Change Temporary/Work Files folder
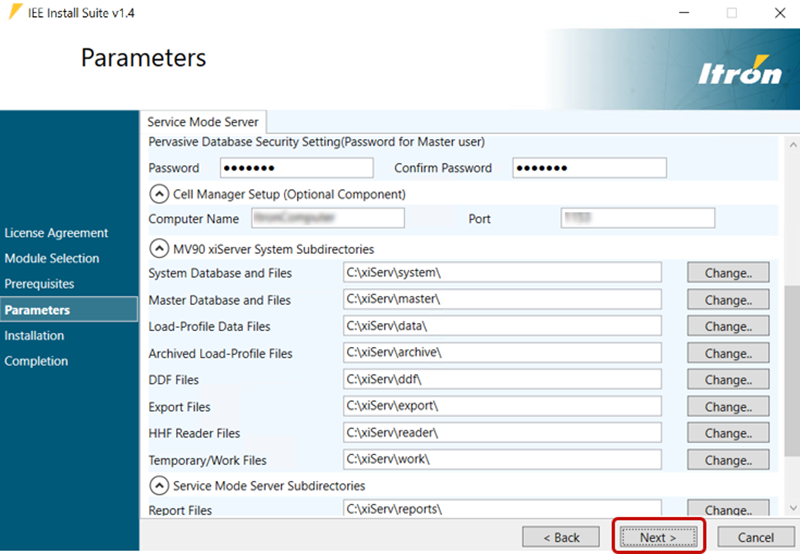800x554 pixels. [728, 460]
